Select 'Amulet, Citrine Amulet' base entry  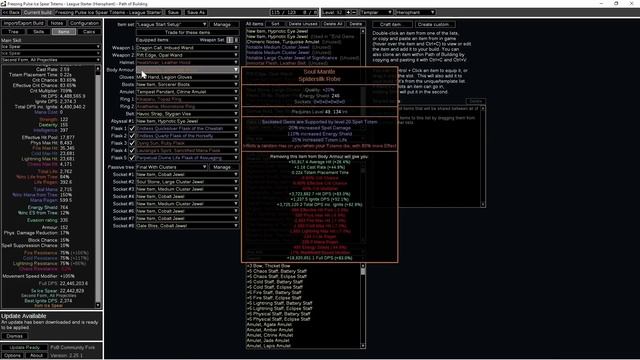270,335
